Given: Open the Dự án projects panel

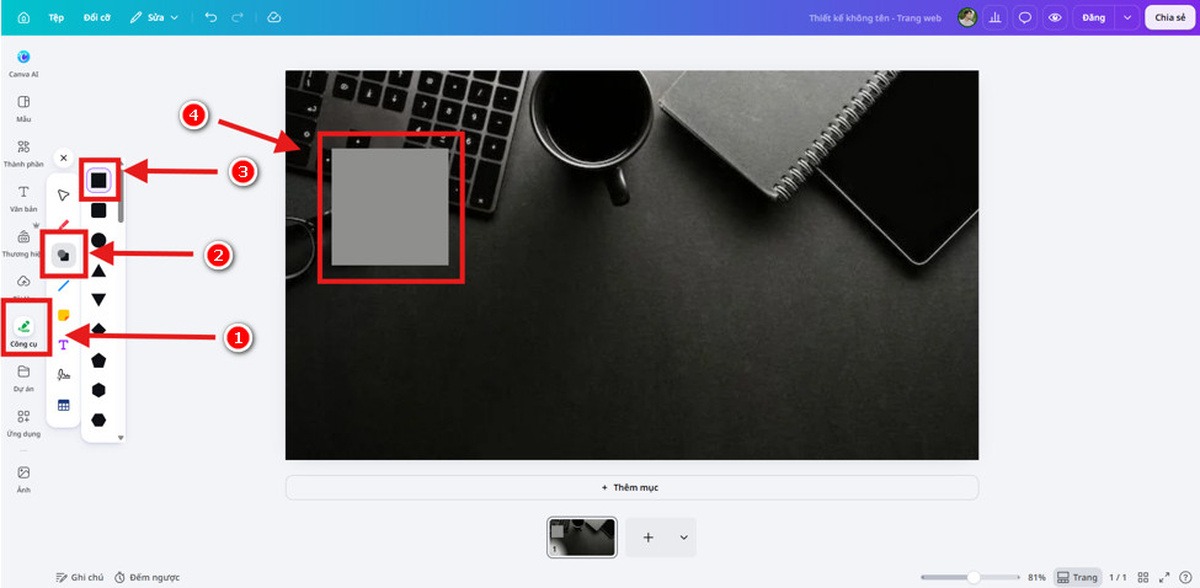Looking at the screenshot, I should [24, 378].
